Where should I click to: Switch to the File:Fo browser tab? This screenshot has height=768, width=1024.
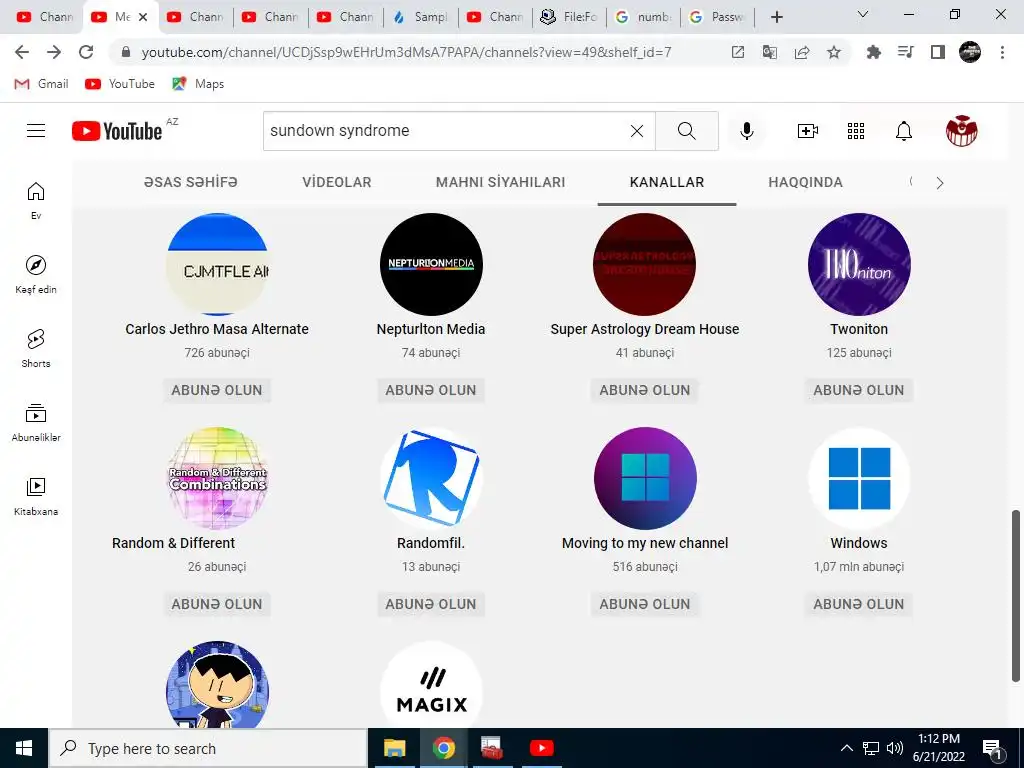point(569,17)
